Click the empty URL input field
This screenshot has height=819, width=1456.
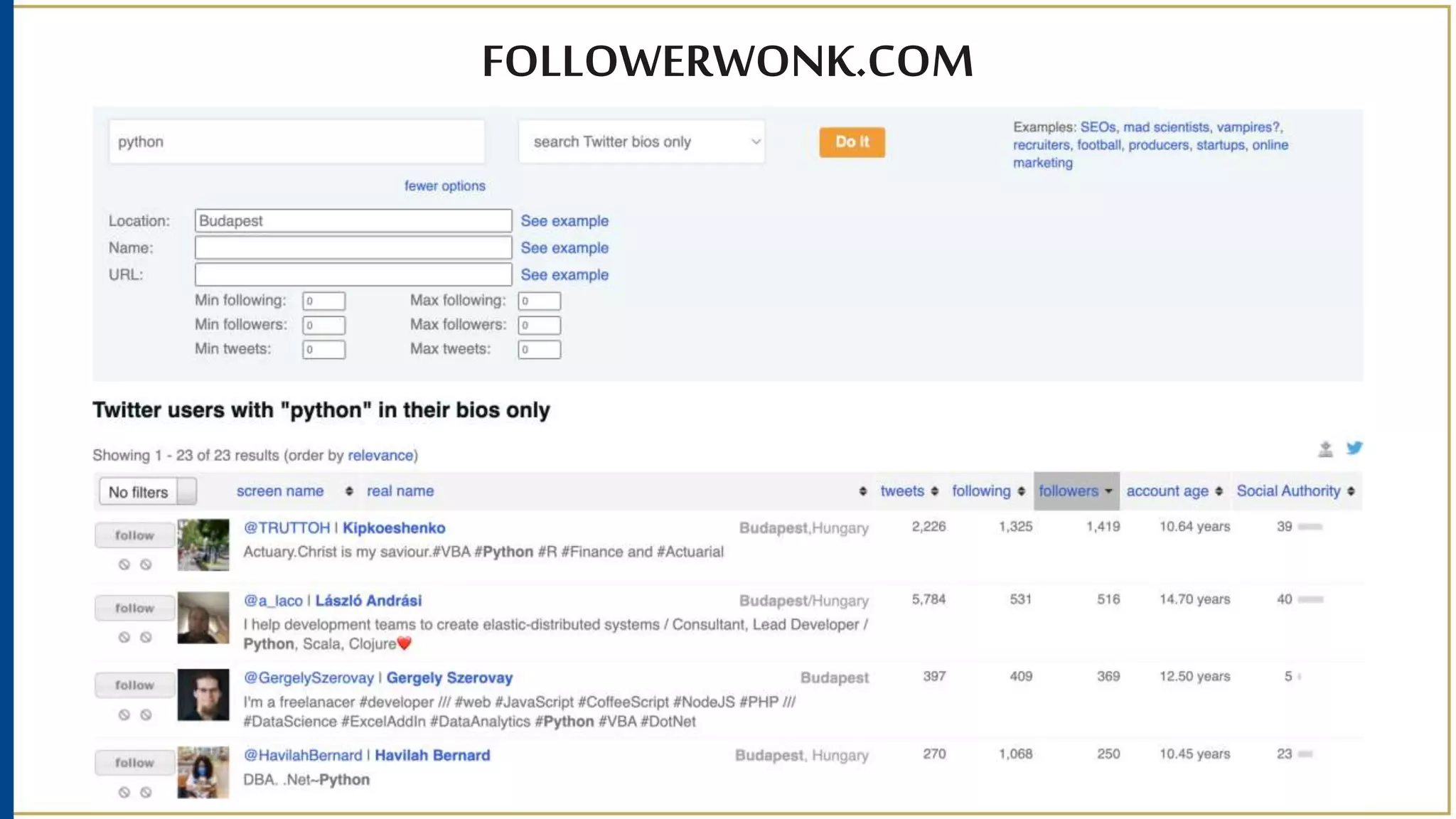coord(353,275)
